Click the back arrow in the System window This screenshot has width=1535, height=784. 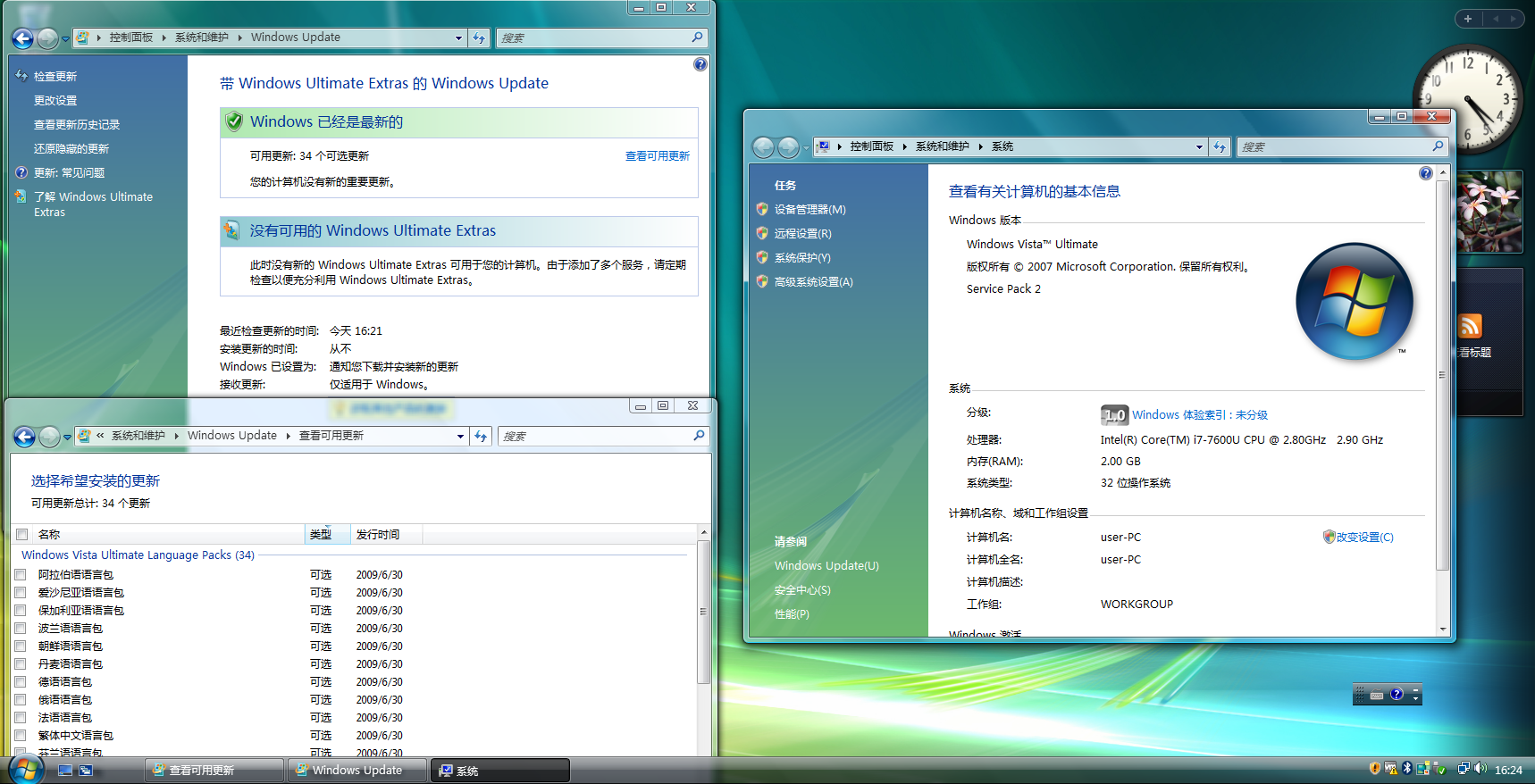coord(764,147)
